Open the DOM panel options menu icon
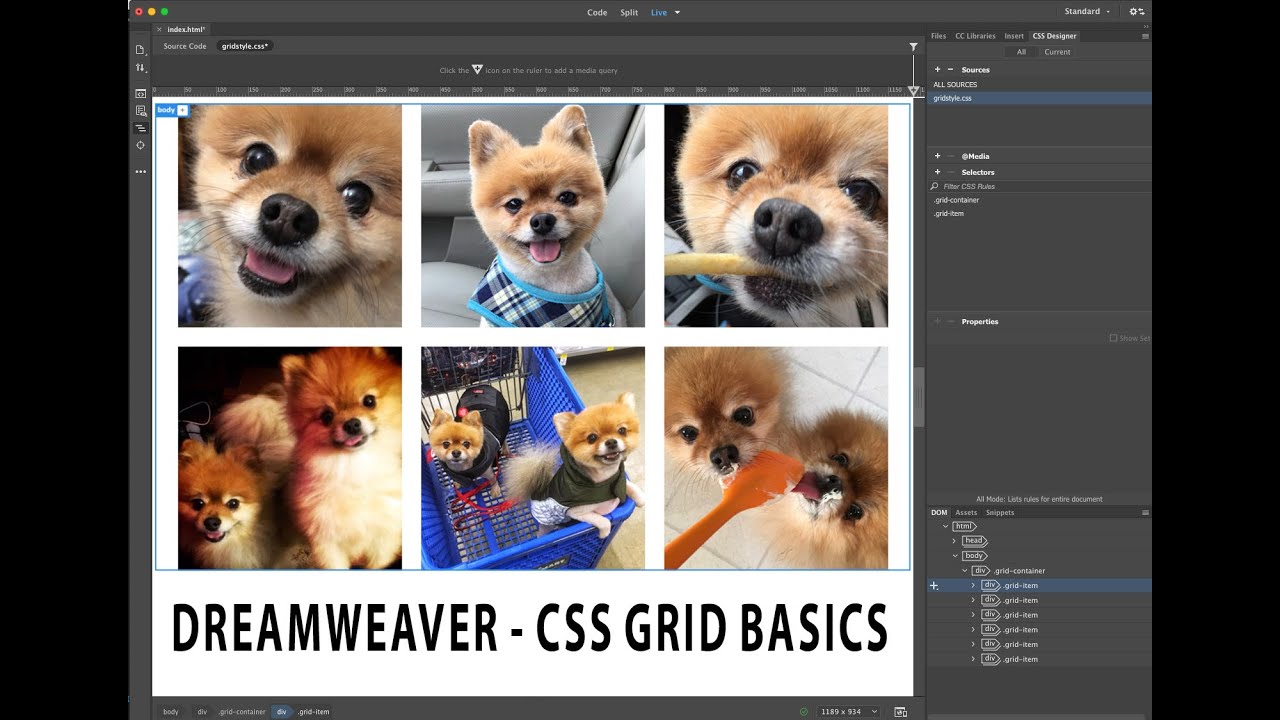The width and height of the screenshot is (1280, 720). tap(1145, 512)
